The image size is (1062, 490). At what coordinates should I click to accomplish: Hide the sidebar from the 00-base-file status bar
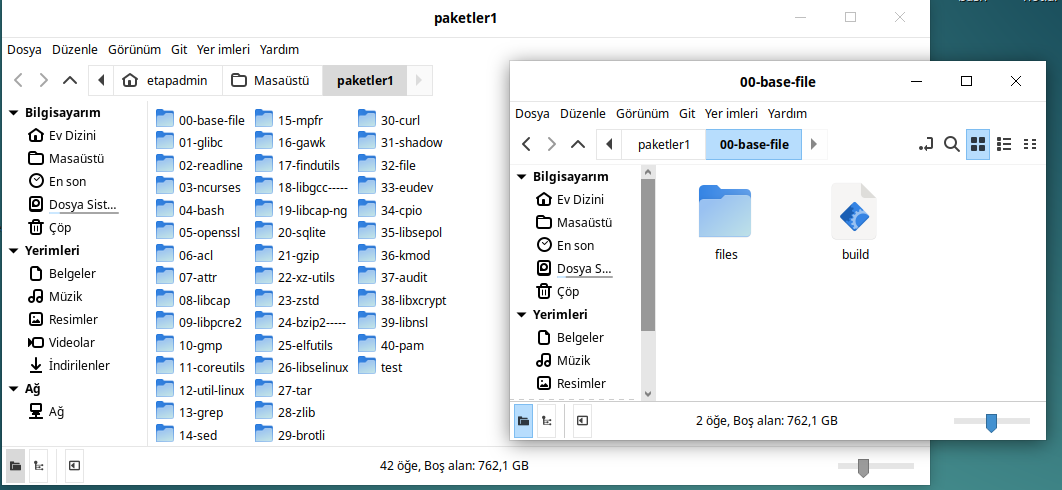pyautogui.click(x=582, y=422)
